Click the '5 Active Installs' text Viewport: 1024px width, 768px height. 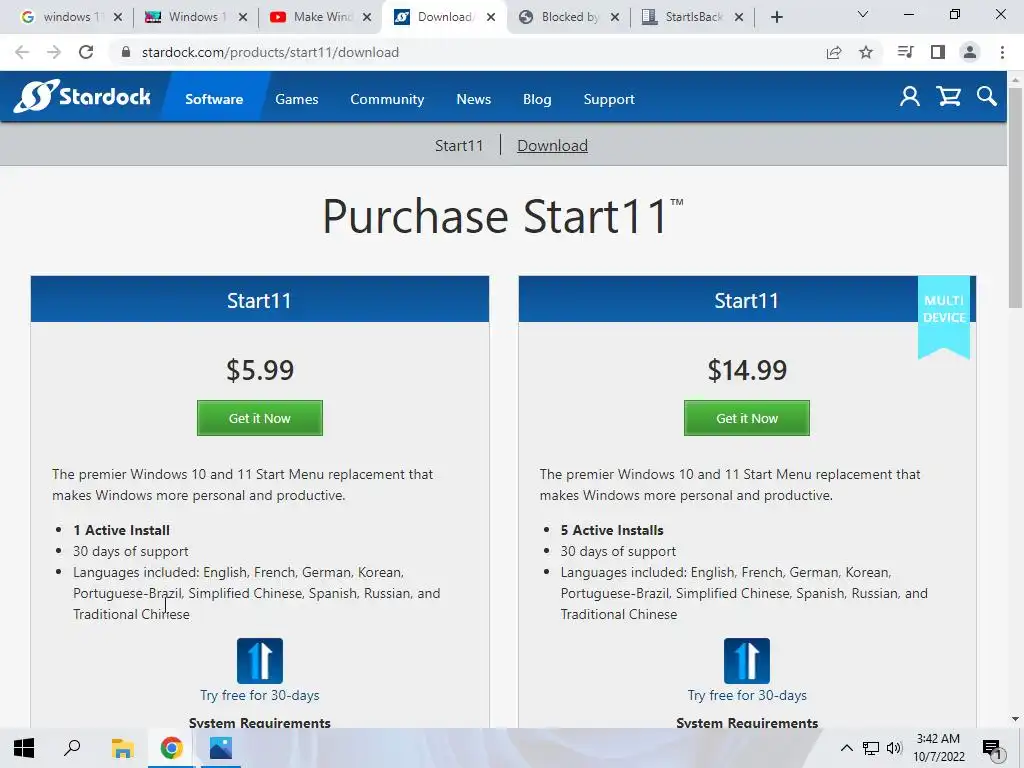[x=612, y=530]
